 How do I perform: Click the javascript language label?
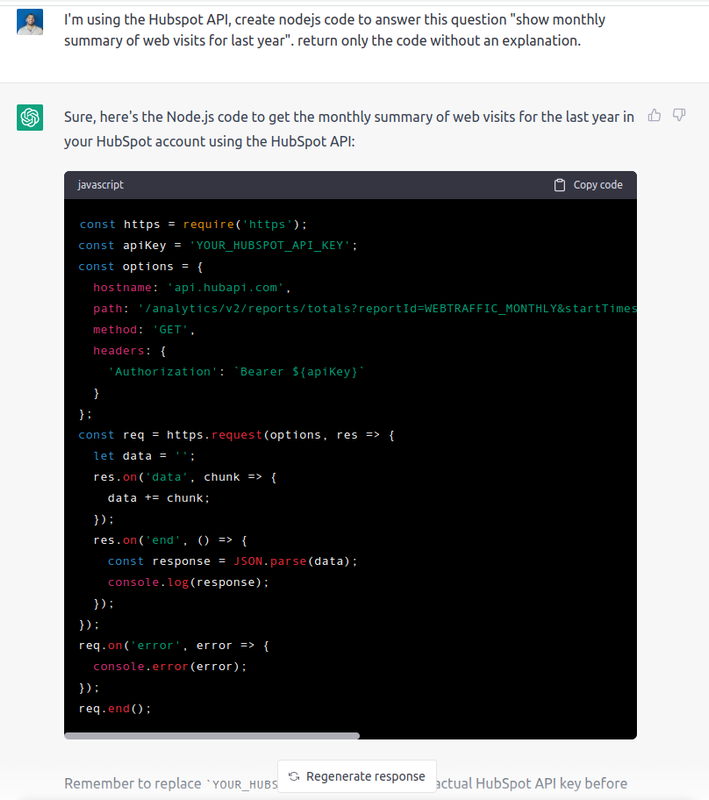tap(100, 185)
